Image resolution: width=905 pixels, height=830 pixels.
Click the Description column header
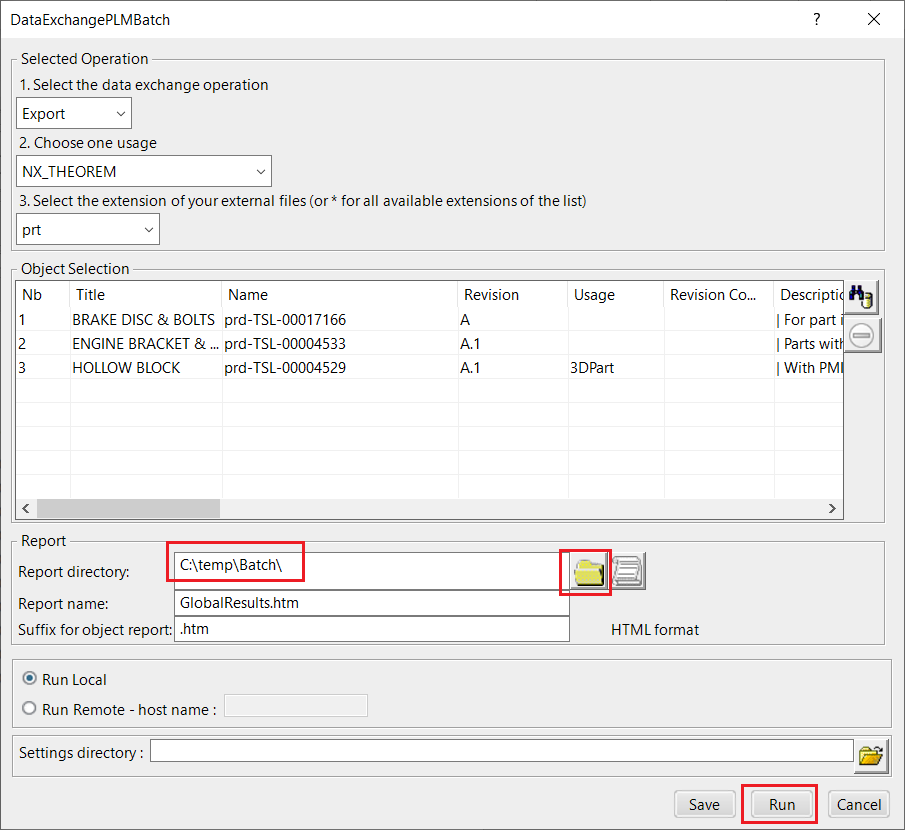pyautogui.click(x=810, y=295)
